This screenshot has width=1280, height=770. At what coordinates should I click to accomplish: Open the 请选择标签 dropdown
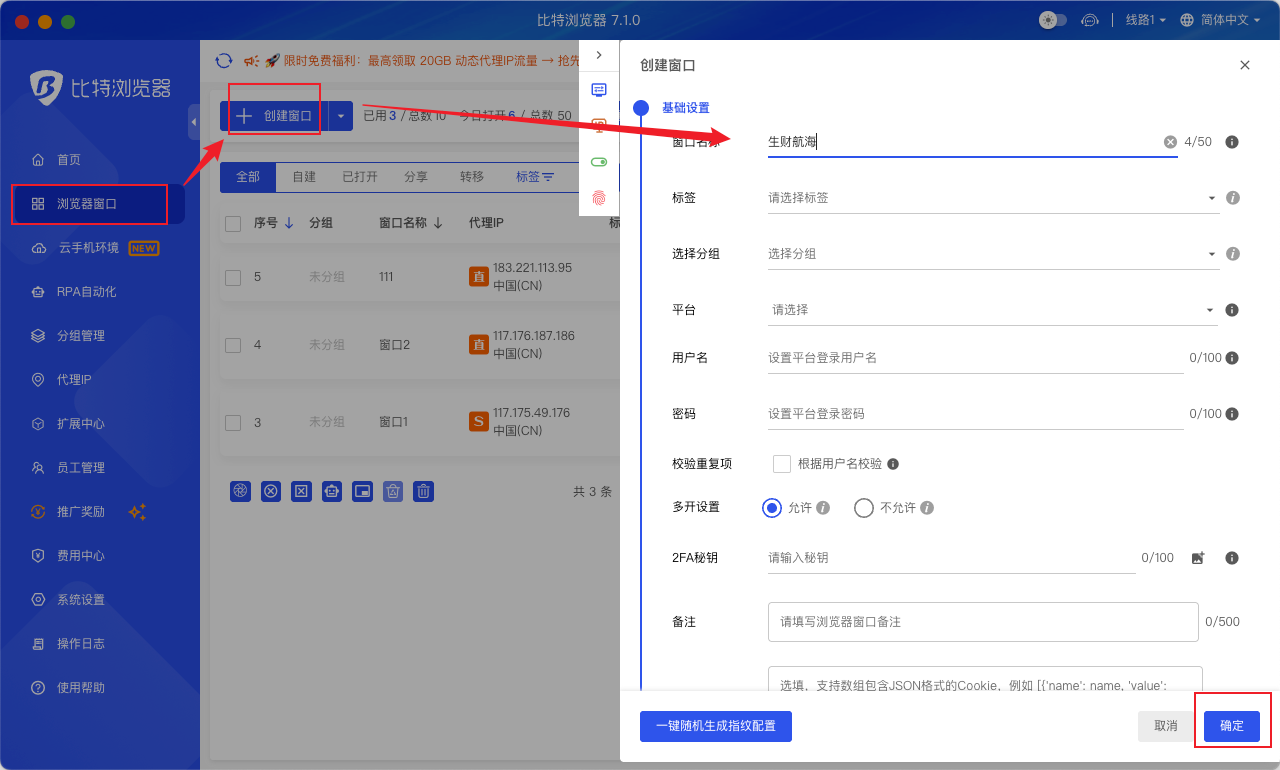pos(993,198)
